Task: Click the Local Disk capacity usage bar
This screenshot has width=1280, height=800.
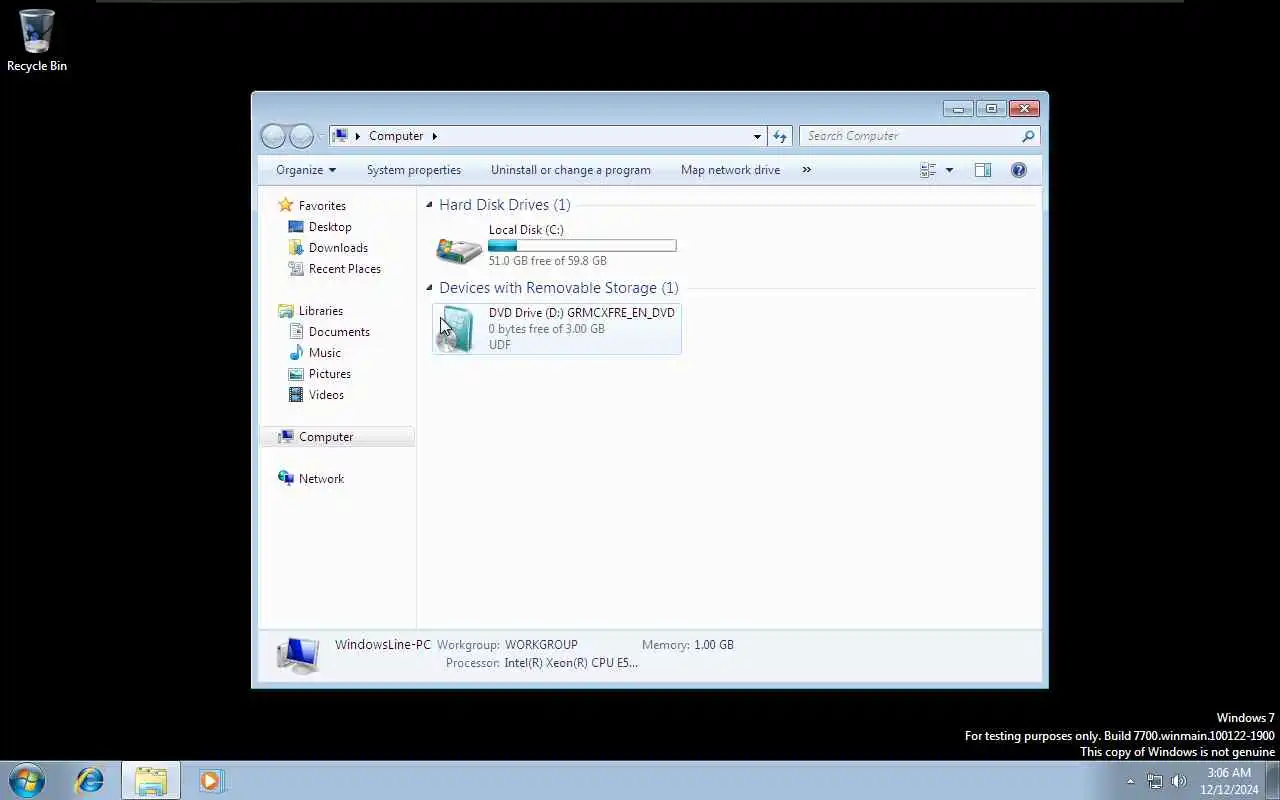Action: pos(582,246)
